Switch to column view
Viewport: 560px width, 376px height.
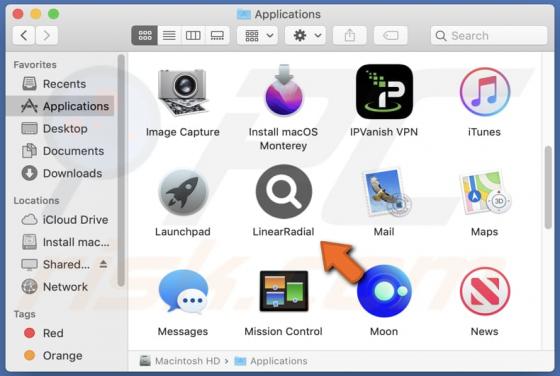click(193, 35)
